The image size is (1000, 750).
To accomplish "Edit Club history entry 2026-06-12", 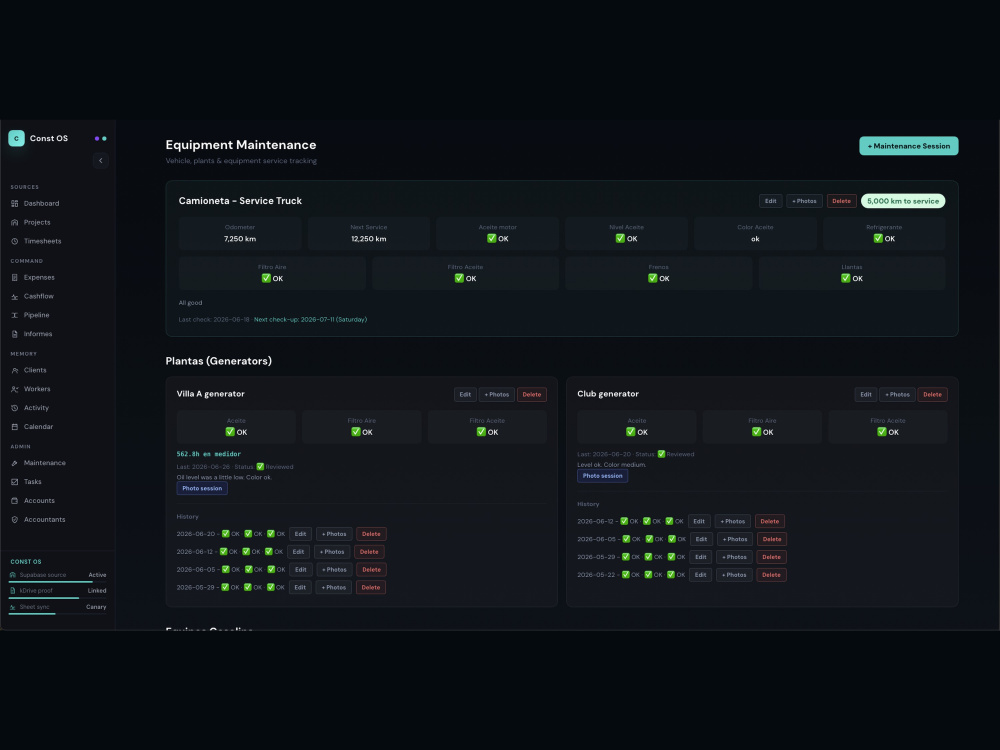I will tap(699, 522).
